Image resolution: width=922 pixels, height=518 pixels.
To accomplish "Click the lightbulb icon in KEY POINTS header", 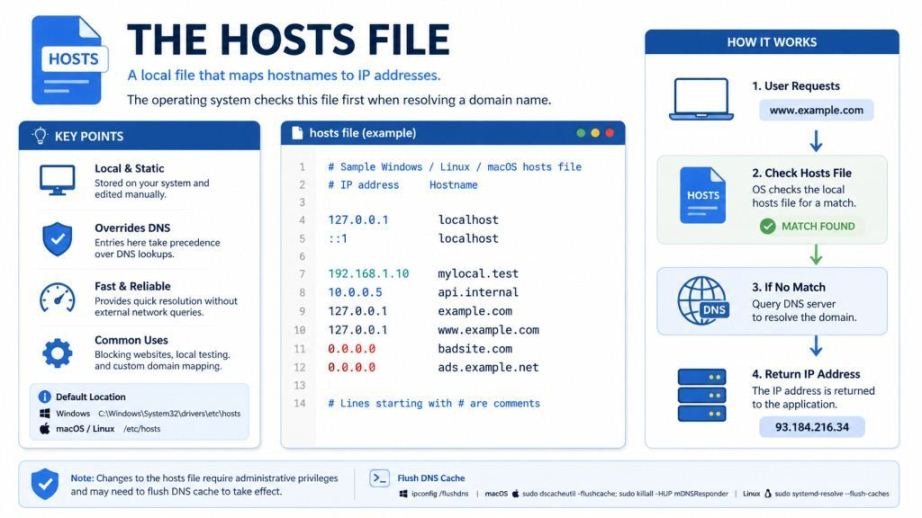I will (40, 136).
